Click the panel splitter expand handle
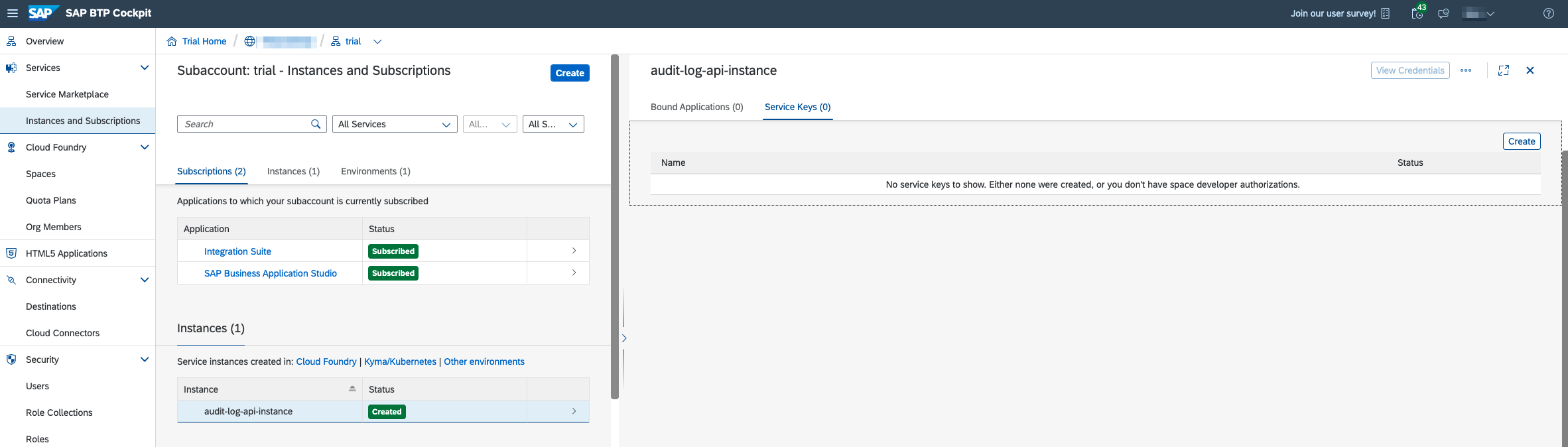The width and height of the screenshot is (1568, 447). pyautogui.click(x=623, y=338)
